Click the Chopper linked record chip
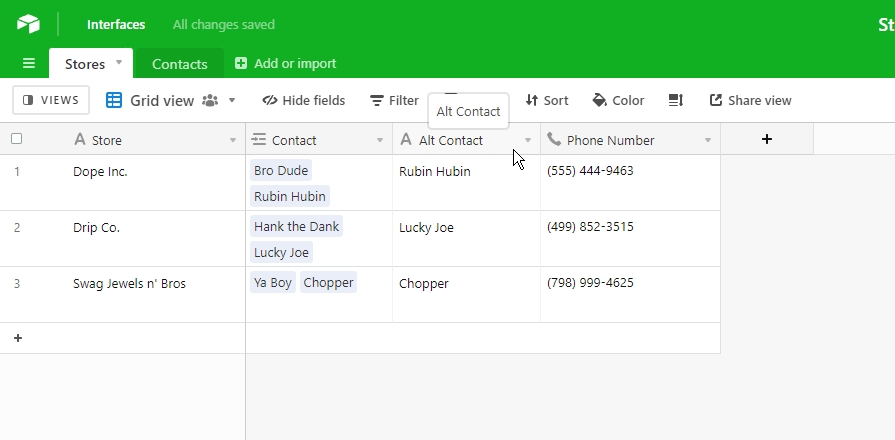The image size is (895, 440). (328, 282)
